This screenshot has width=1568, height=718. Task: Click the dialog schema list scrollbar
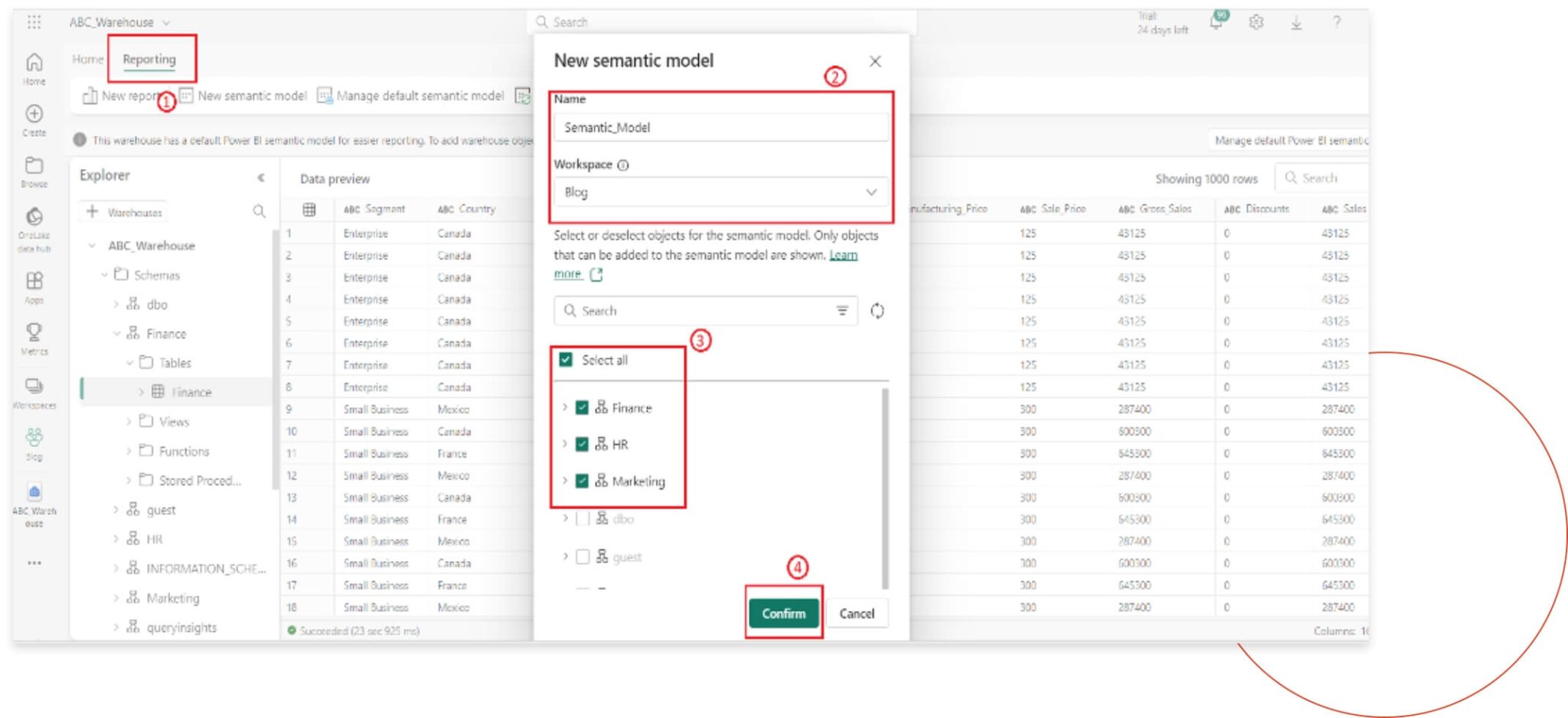point(886,488)
